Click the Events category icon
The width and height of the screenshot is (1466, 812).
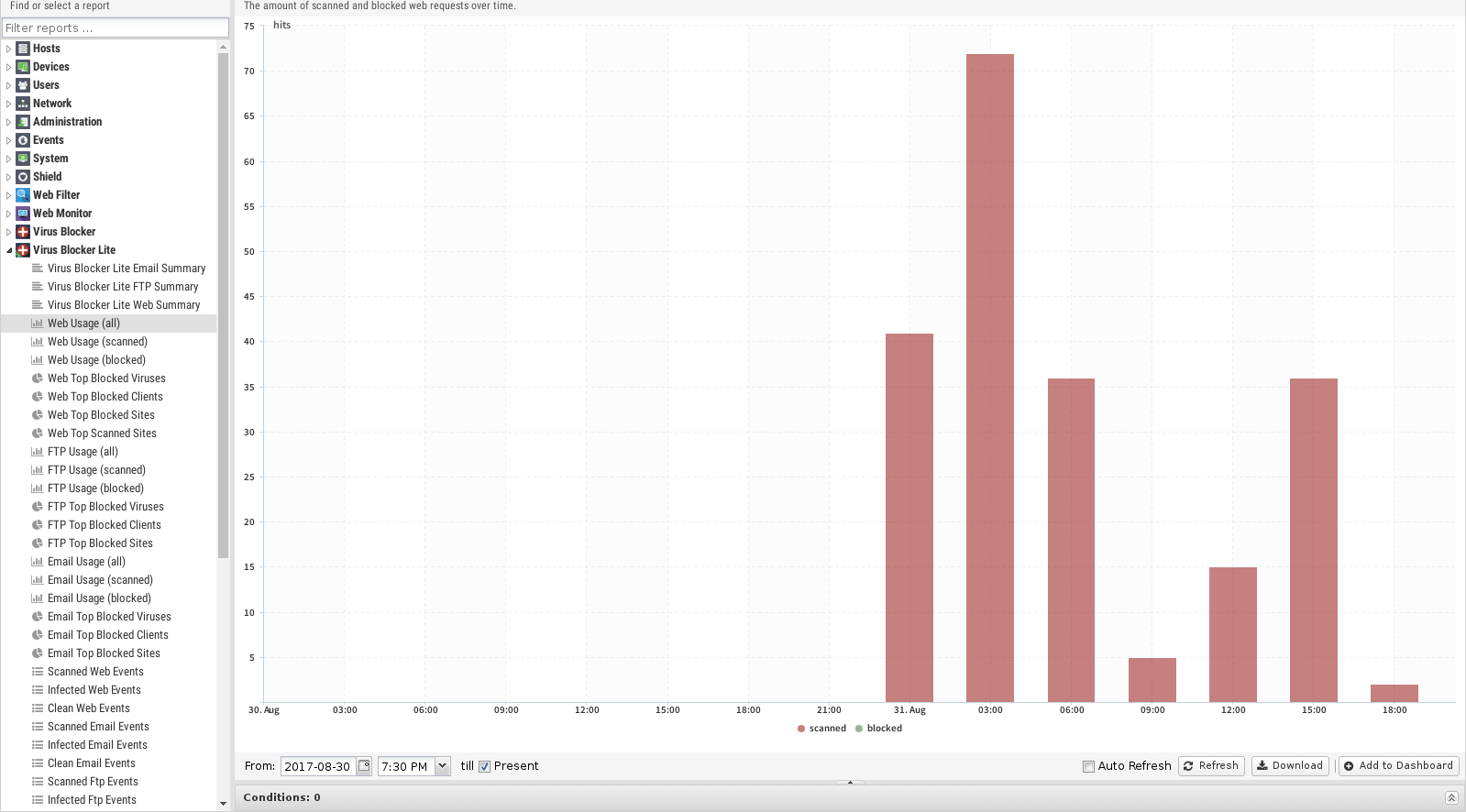[23, 140]
